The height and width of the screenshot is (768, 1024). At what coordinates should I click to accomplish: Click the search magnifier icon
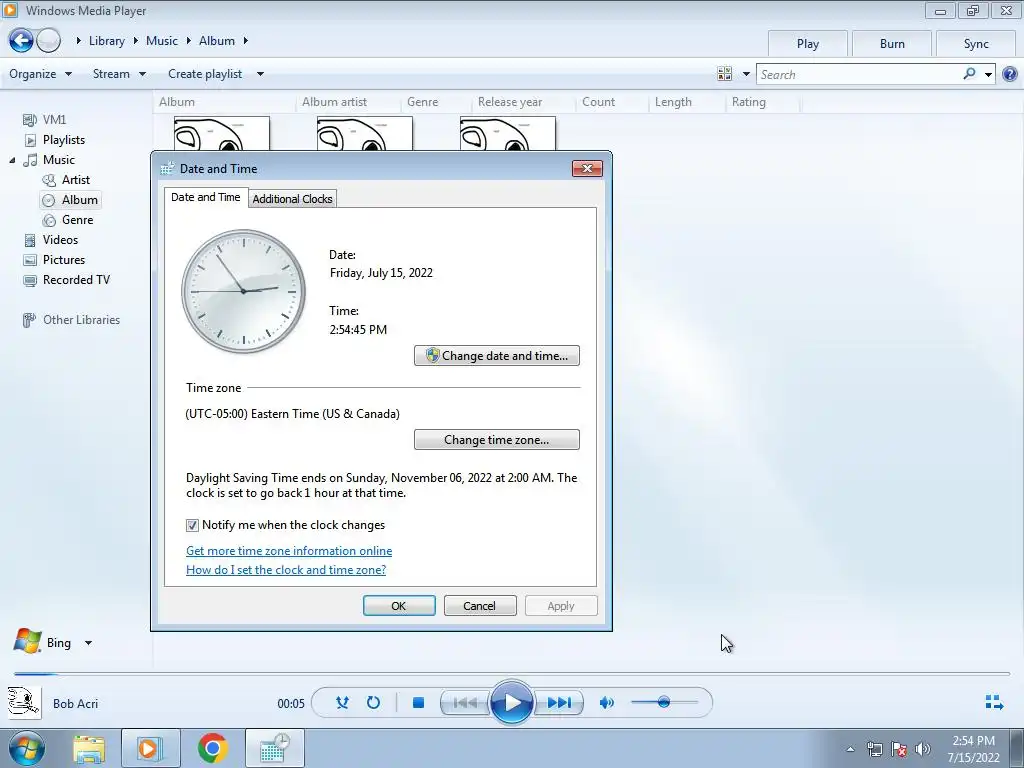tap(969, 74)
